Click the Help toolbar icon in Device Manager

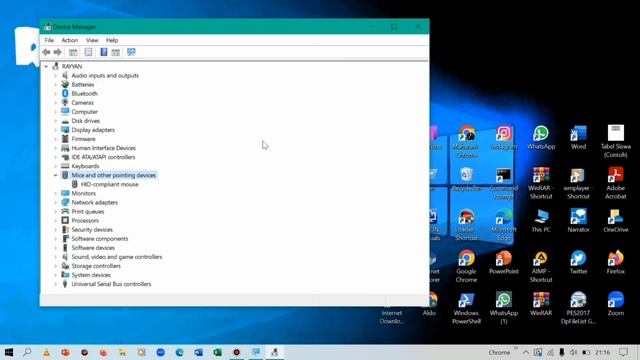pyautogui.click(x=104, y=52)
